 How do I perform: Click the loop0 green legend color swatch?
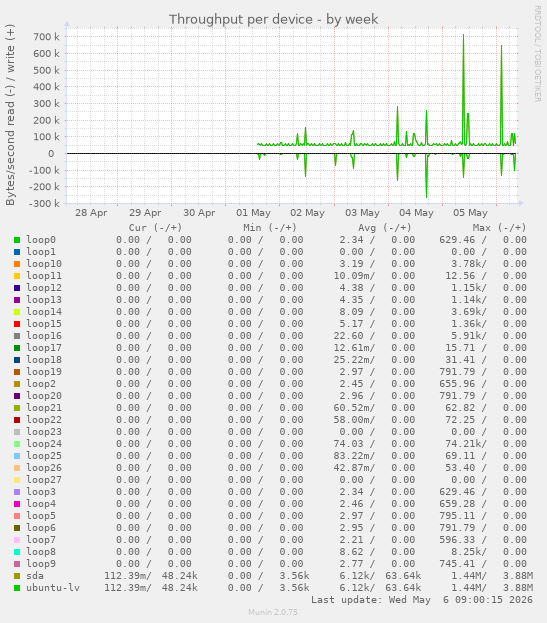click(x=17, y=240)
